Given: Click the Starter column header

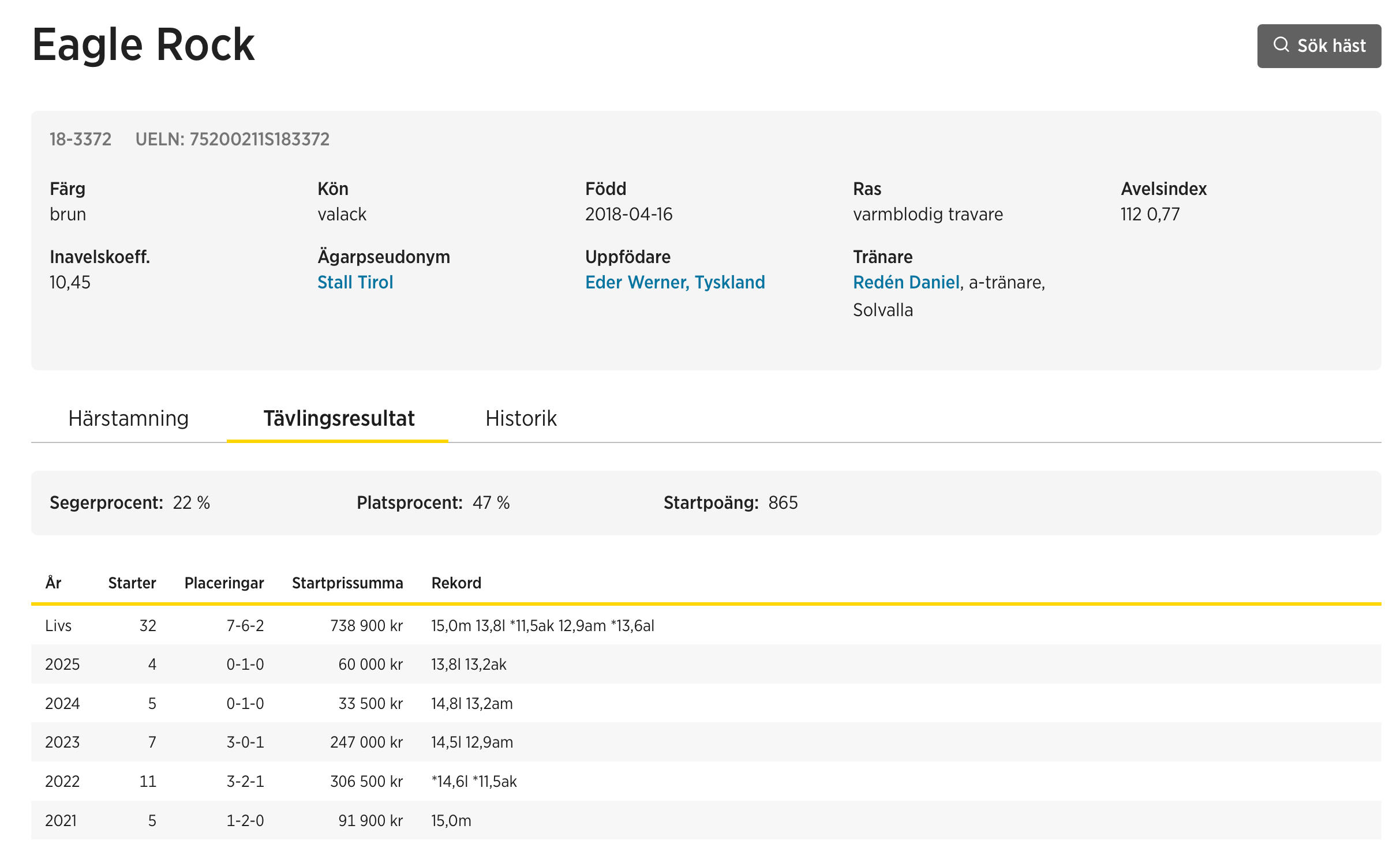Looking at the screenshot, I should point(132,583).
